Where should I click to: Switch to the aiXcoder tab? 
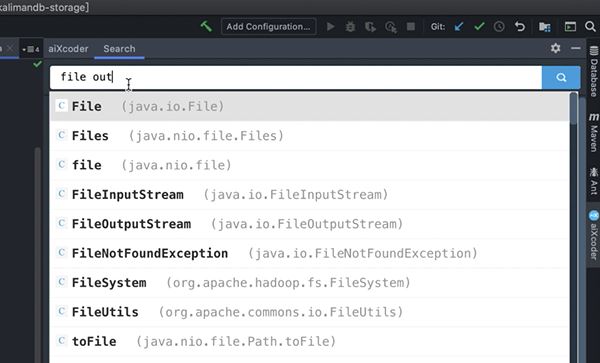68,49
